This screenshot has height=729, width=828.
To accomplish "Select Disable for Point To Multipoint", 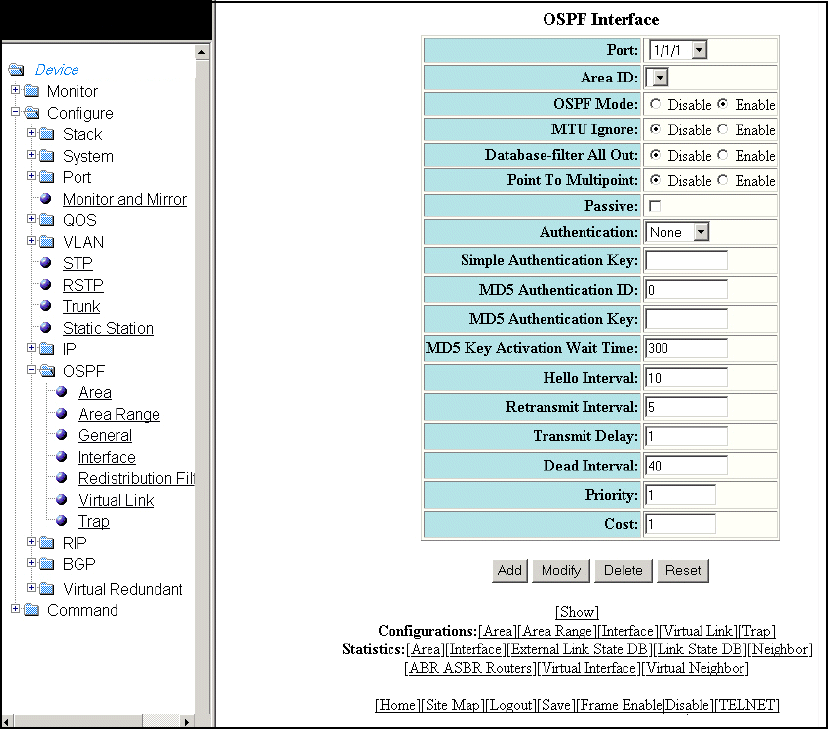I will (x=655, y=180).
